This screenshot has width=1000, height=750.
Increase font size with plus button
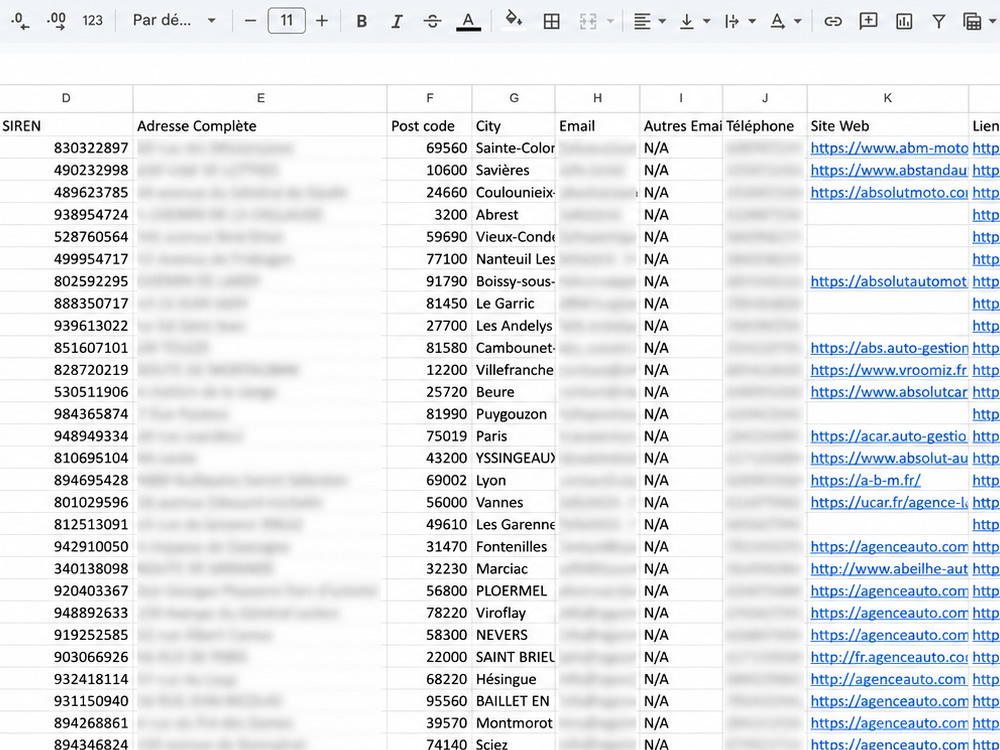point(322,21)
